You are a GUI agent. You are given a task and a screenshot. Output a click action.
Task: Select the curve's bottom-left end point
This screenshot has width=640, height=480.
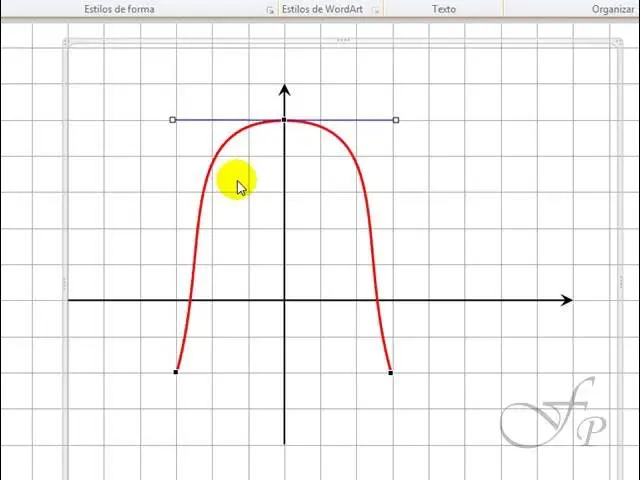pos(176,372)
